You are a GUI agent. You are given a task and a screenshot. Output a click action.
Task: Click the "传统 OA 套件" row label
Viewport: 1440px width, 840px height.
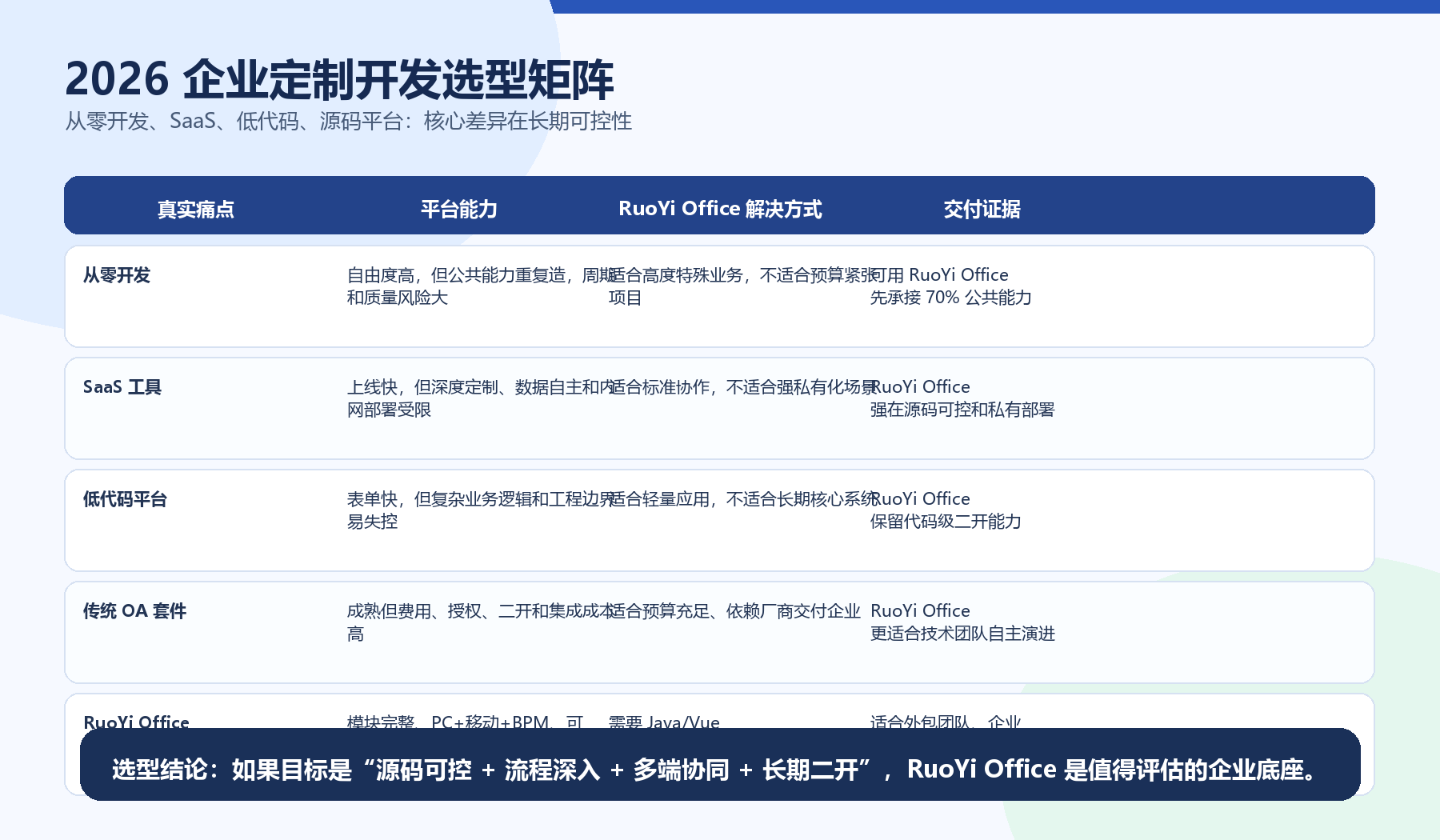[x=134, y=611]
